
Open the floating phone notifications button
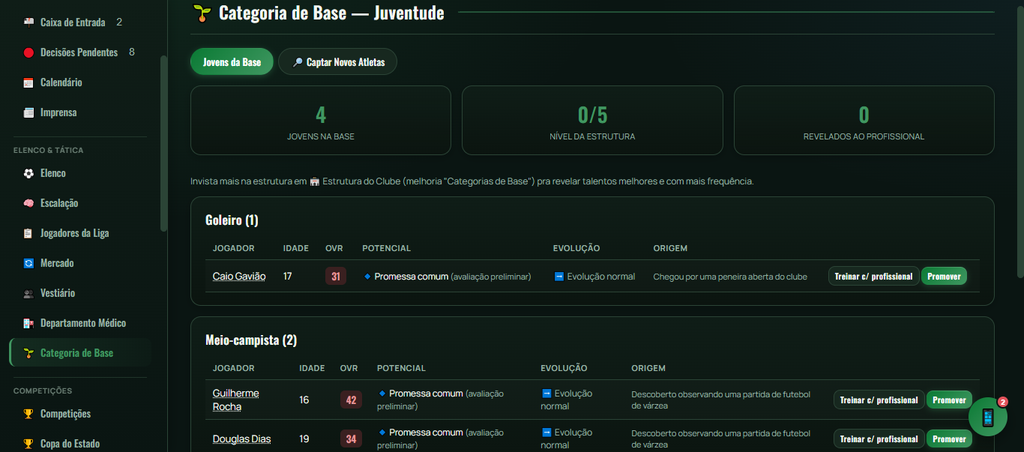click(x=987, y=416)
